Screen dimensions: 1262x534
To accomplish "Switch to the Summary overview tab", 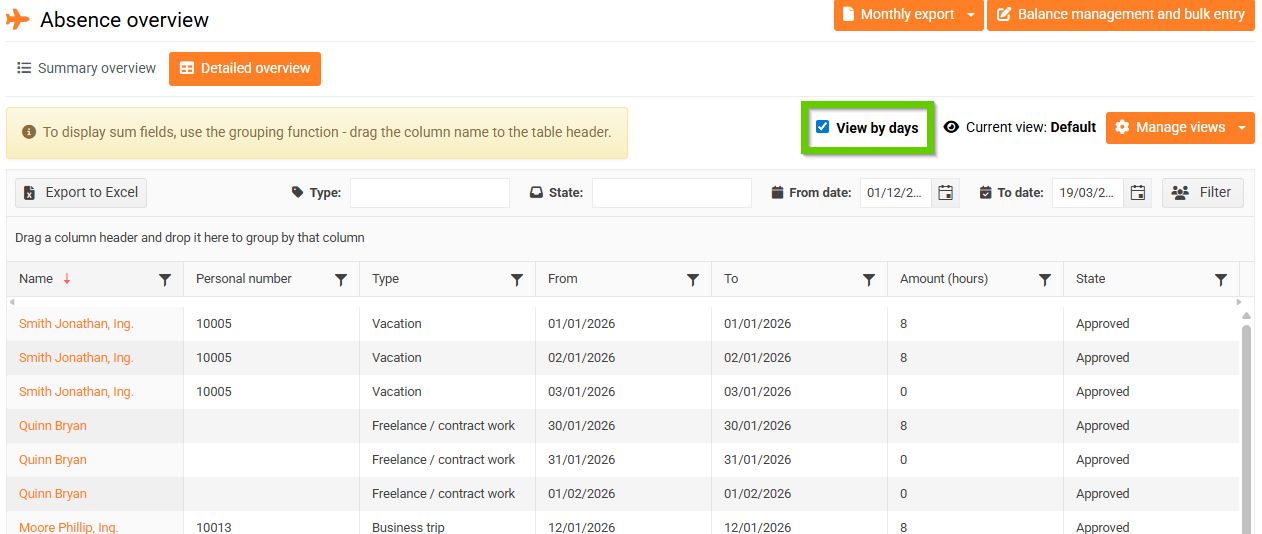I will 87,68.
